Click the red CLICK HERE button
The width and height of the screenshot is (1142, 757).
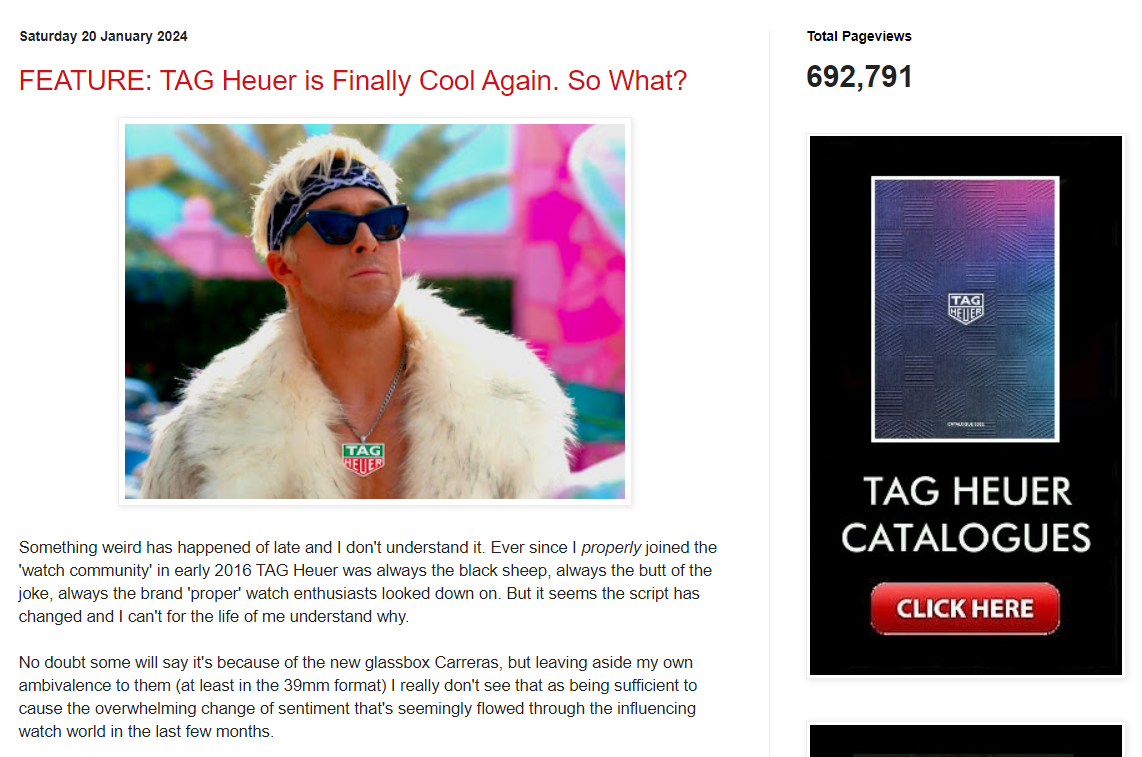[x=965, y=608]
